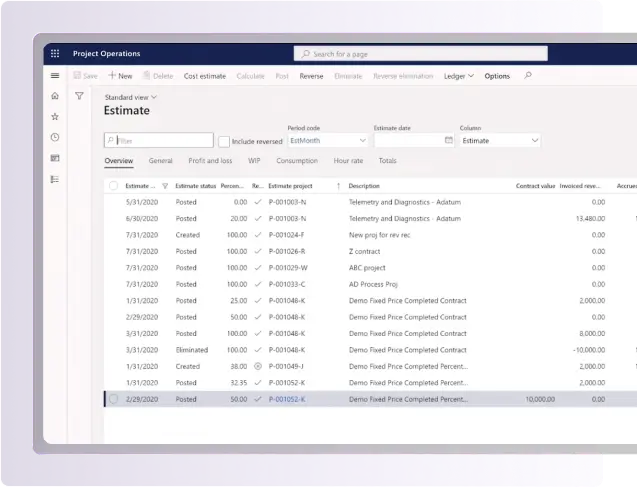Expand the Ledger menu
This screenshot has height=487, width=637.
[459, 76]
